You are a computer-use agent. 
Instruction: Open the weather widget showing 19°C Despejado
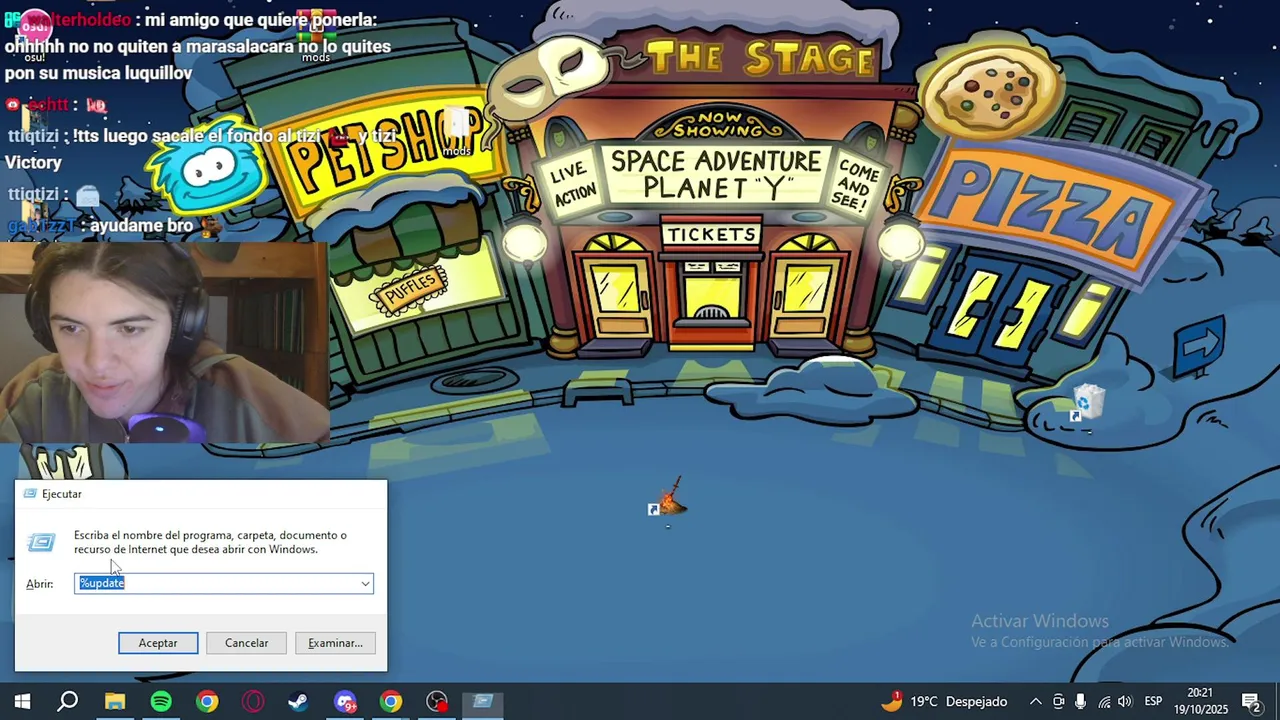944,702
